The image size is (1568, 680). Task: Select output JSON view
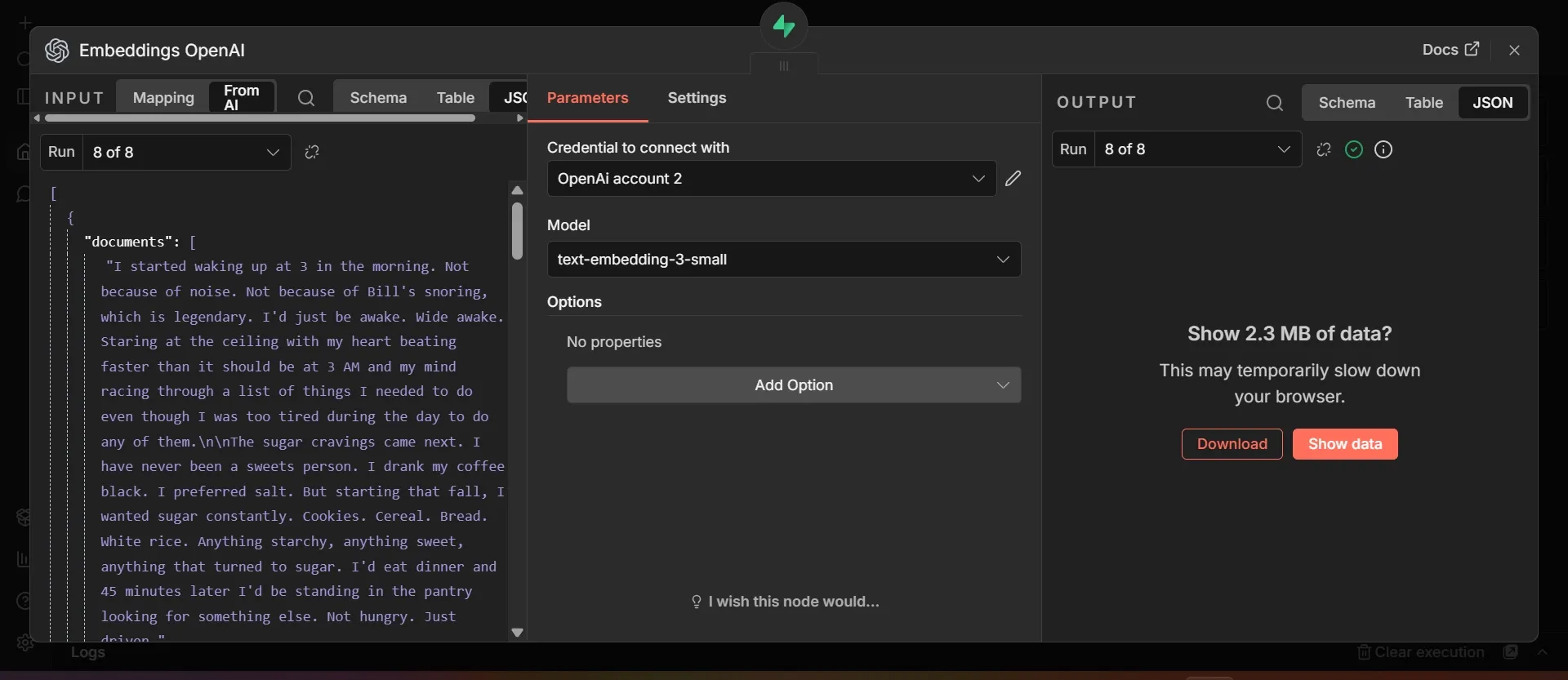pyautogui.click(x=1492, y=103)
